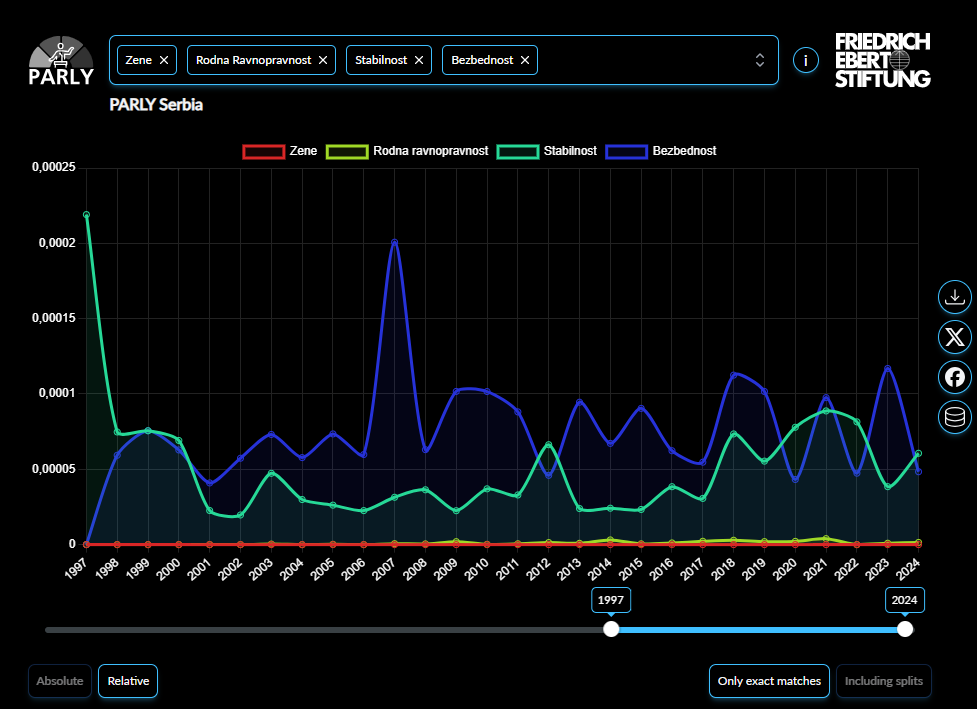Click the Friedrich Ebert Stiftung logo

(x=882, y=60)
